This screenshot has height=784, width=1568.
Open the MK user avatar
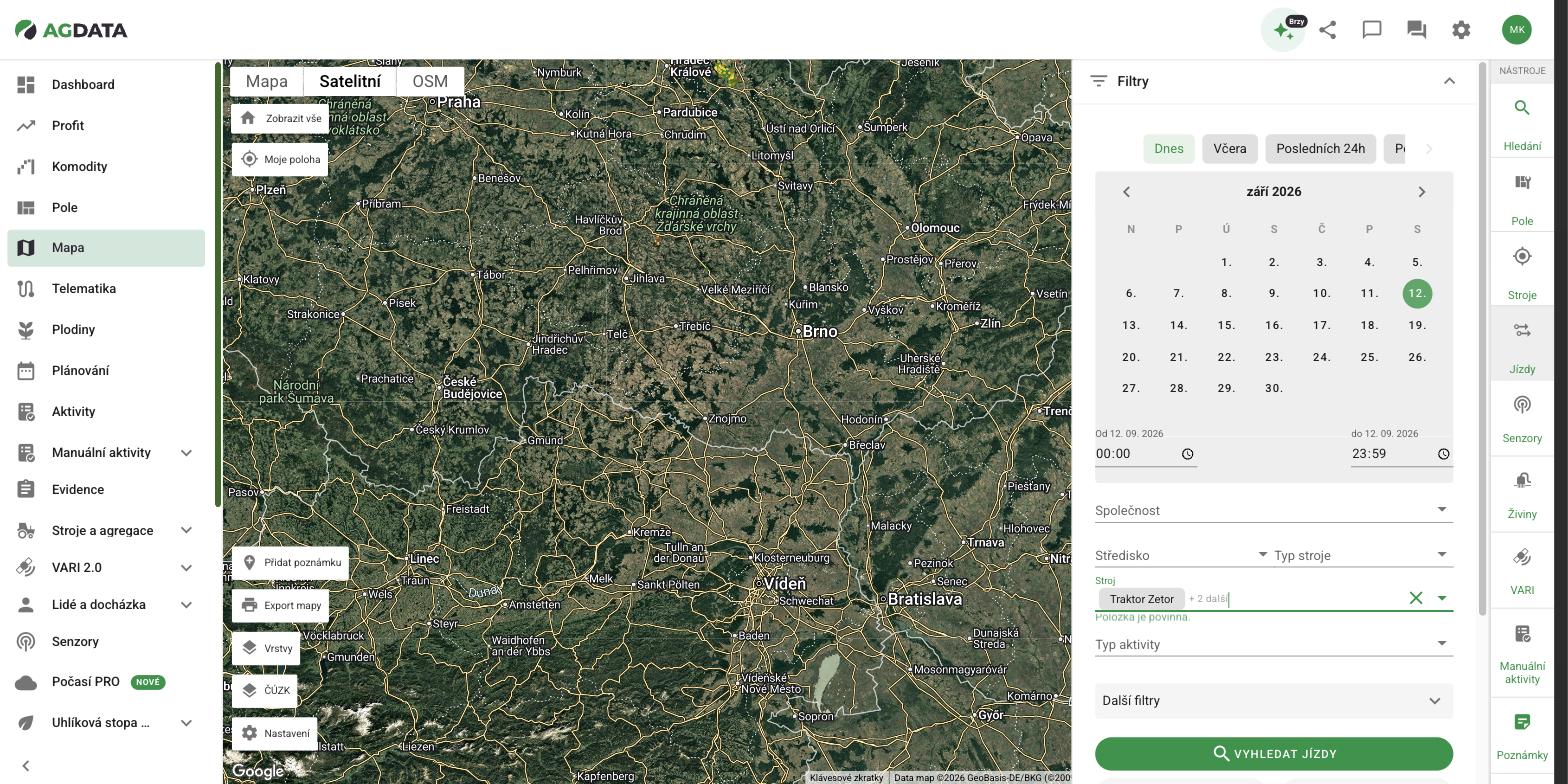click(1517, 30)
